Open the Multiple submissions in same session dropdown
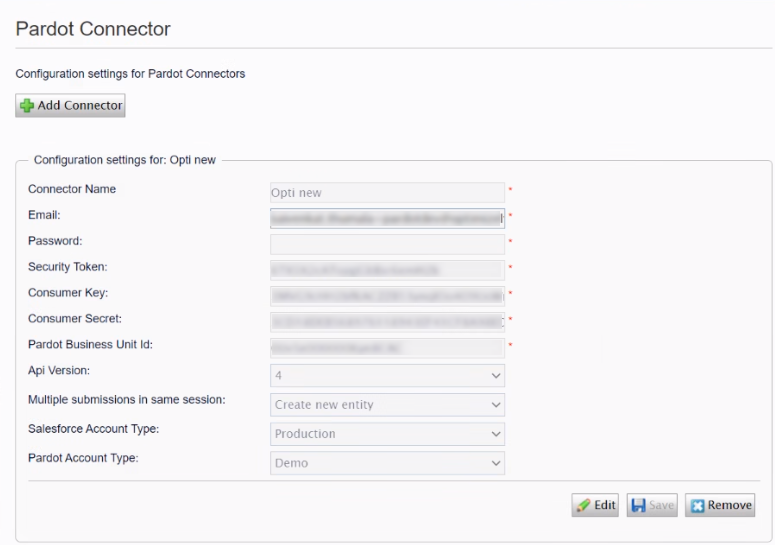 388,405
